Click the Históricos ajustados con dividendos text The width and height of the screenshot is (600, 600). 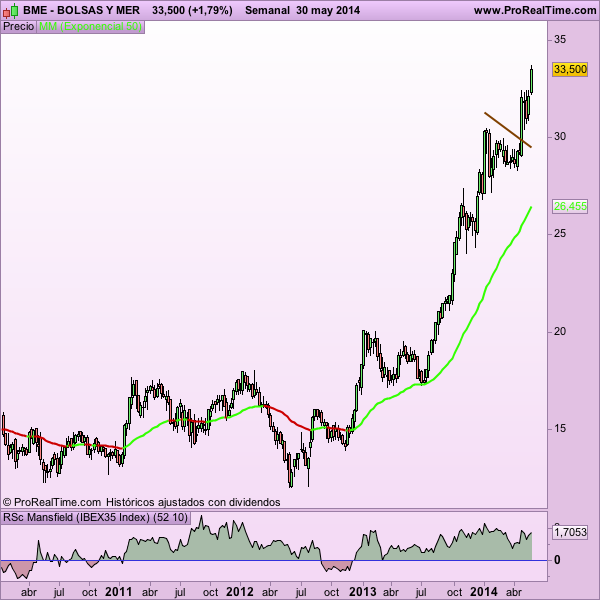pyautogui.click(x=193, y=502)
